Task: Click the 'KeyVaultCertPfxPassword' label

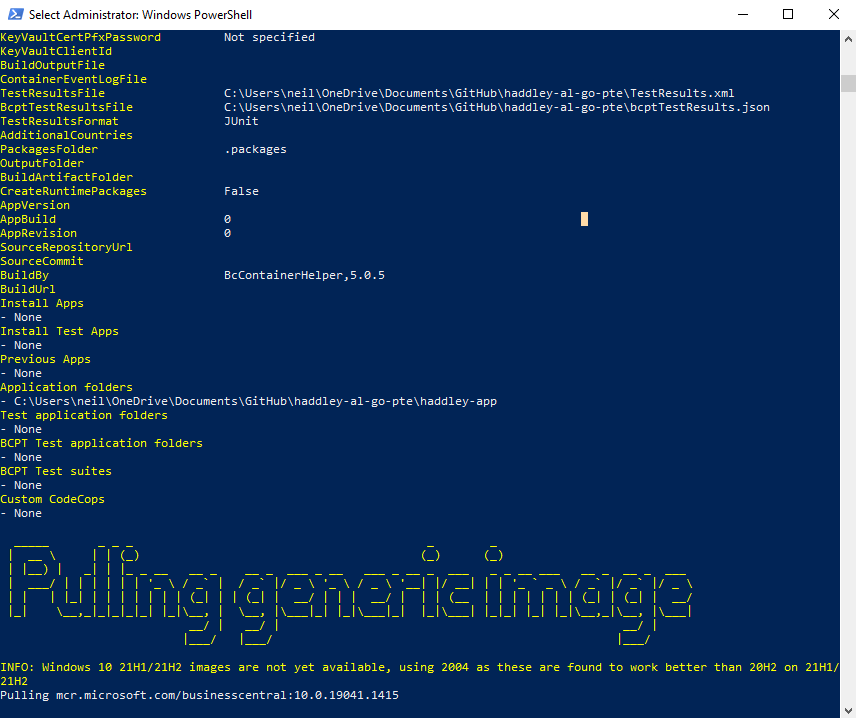Action: (x=81, y=37)
